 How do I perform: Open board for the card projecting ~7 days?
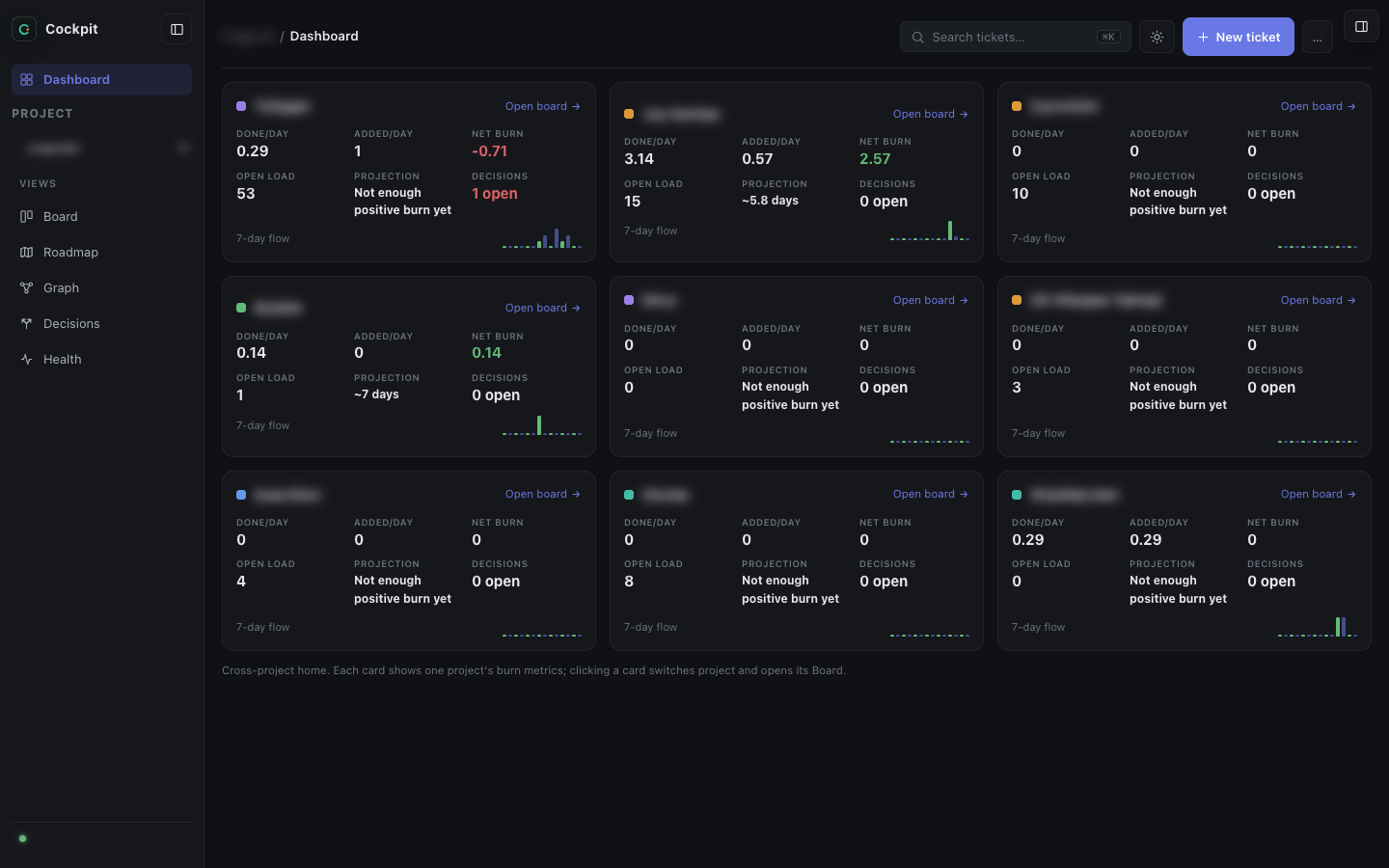pyautogui.click(x=543, y=308)
